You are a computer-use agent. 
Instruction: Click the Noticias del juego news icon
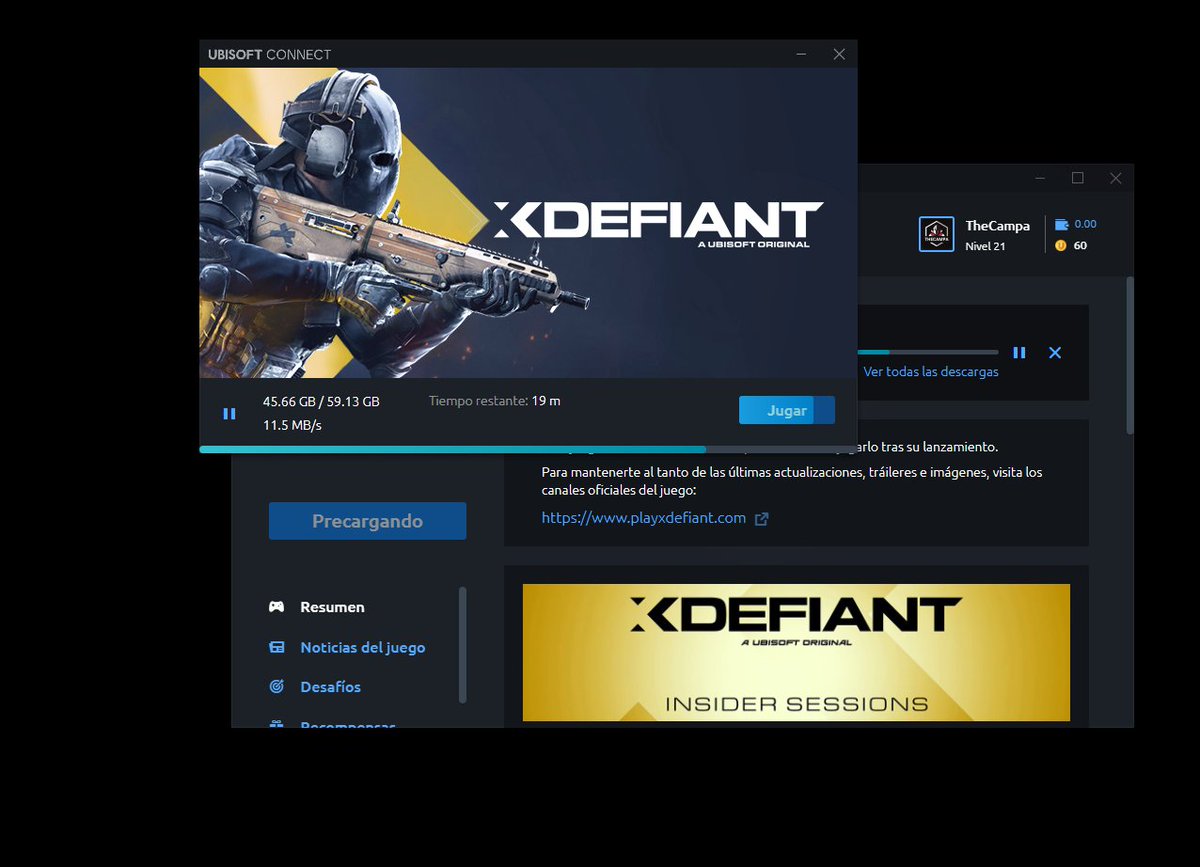click(277, 647)
